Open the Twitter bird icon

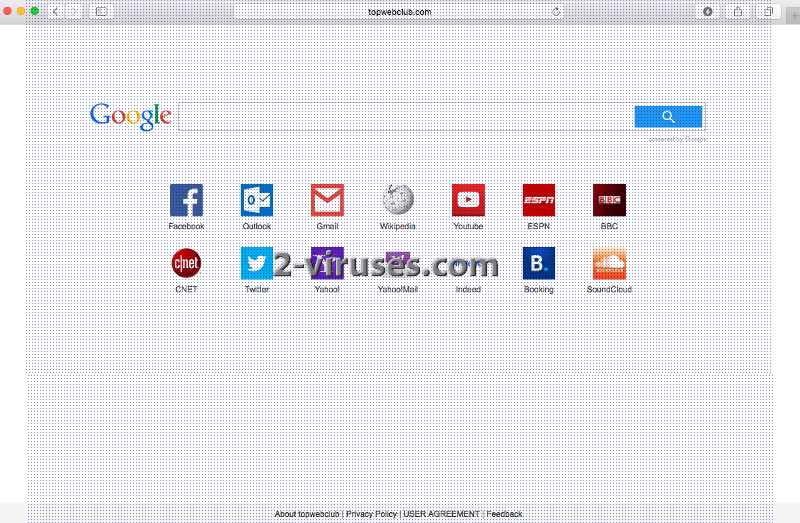[257, 263]
